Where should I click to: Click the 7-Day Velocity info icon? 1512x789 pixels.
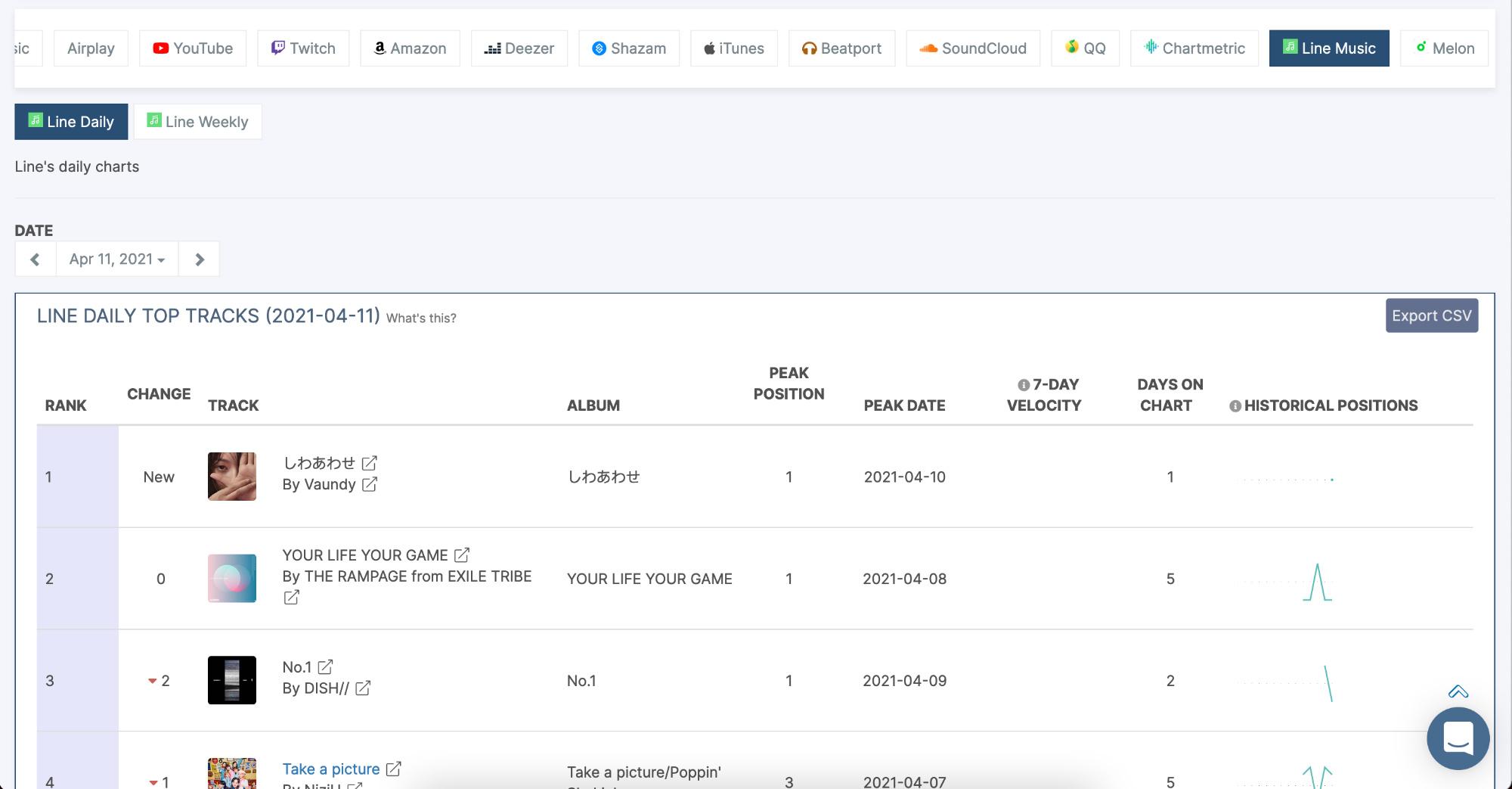pyautogui.click(x=1024, y=385)
